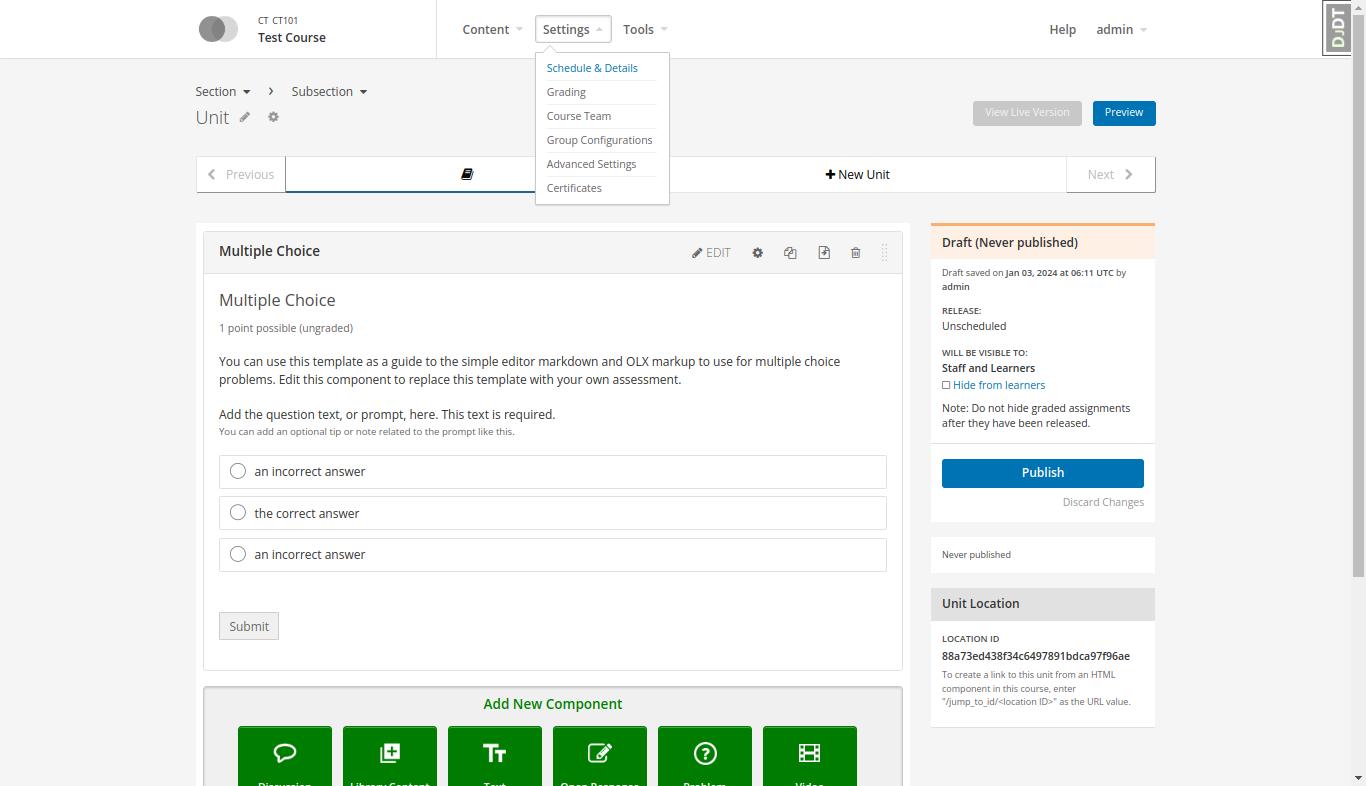The height and width of the screenshot is (786, 1366).
Task: Expand the Subsection breadcrumb dropdown
Action: [x=329, y=91]
